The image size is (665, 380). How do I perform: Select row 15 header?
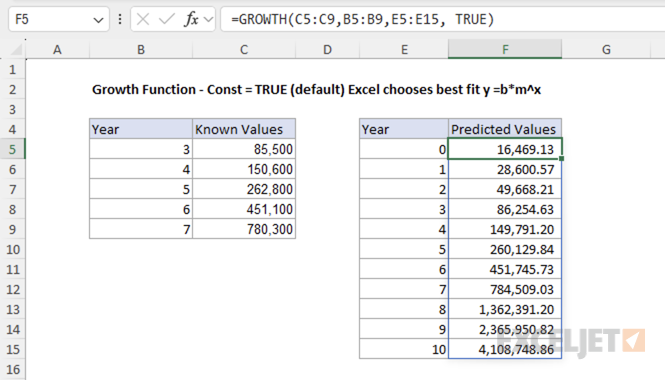[x=12, y=349]
